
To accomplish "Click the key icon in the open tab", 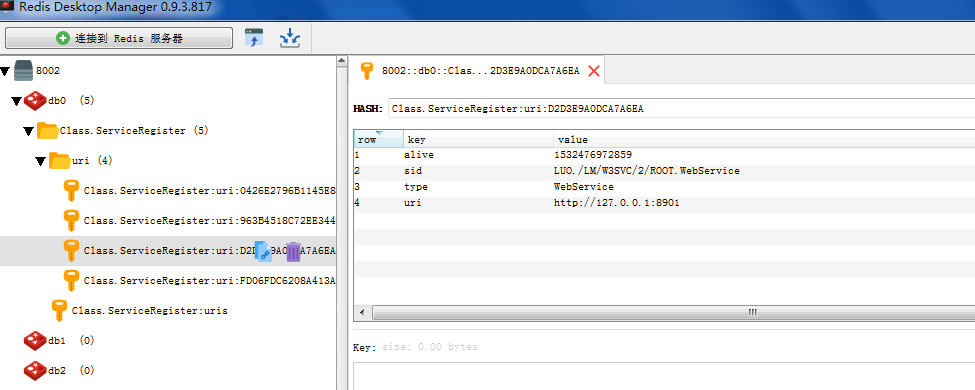I will click(x=367, y=70).
